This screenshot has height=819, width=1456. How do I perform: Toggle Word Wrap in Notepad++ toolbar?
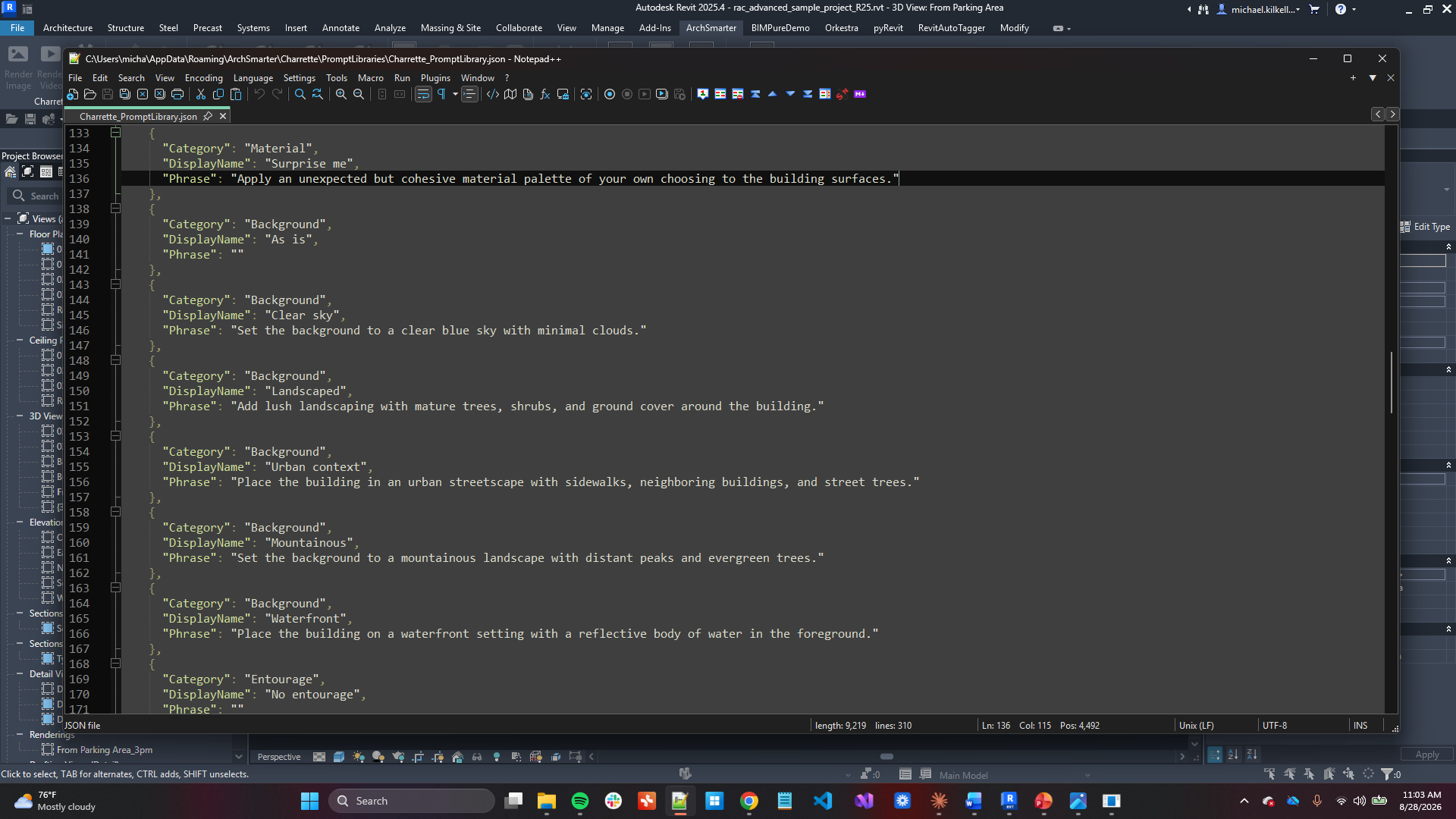tap(423, 94)
